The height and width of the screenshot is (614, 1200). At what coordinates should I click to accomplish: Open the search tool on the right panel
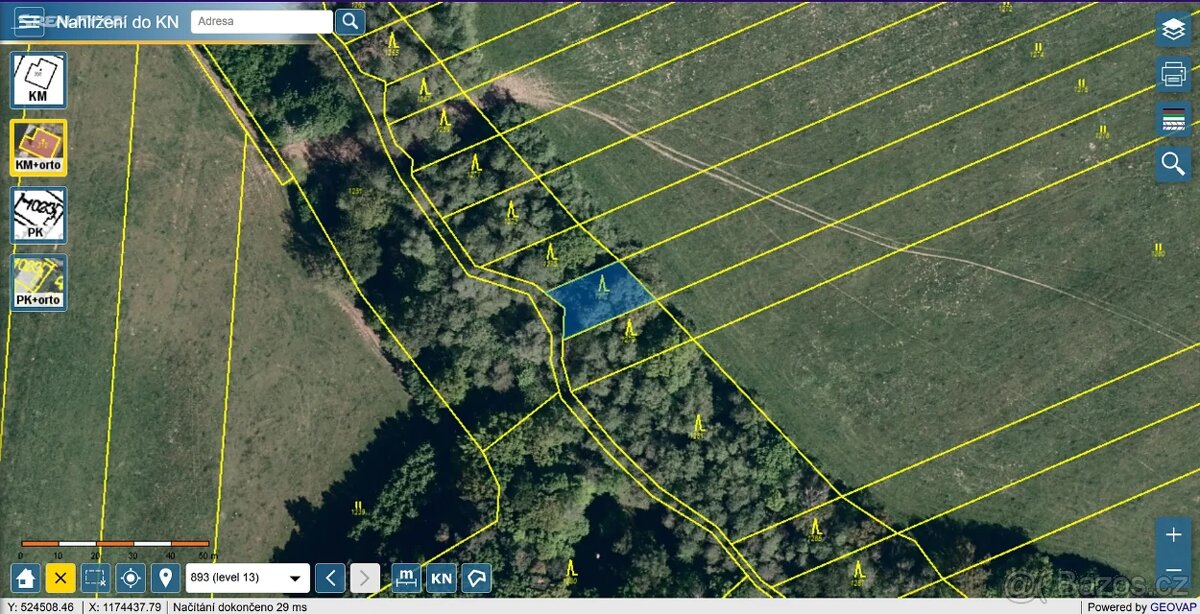[1173, 164]
